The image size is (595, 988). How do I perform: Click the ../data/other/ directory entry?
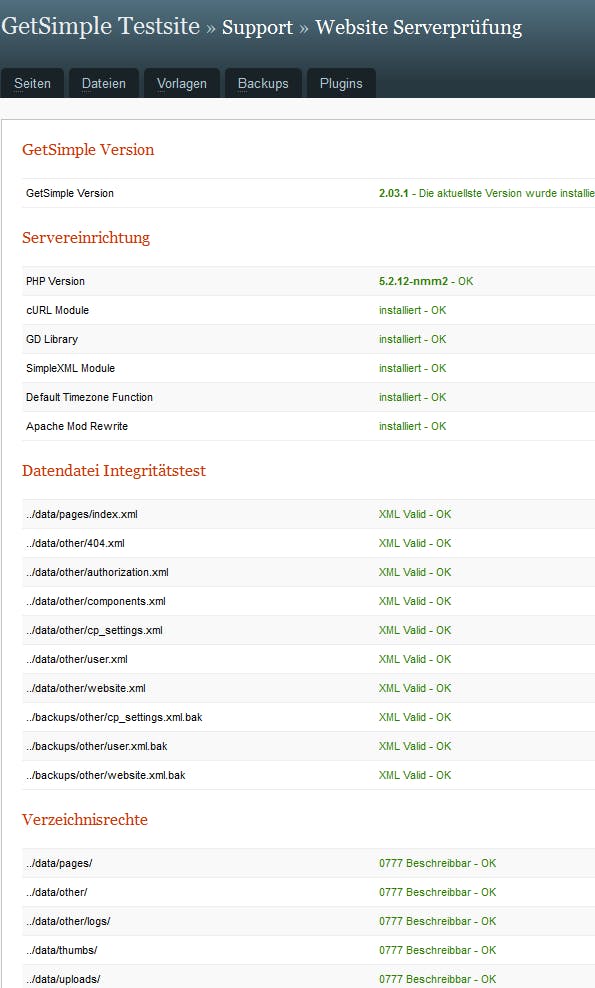pyautogui.click(x=57, y=893)
